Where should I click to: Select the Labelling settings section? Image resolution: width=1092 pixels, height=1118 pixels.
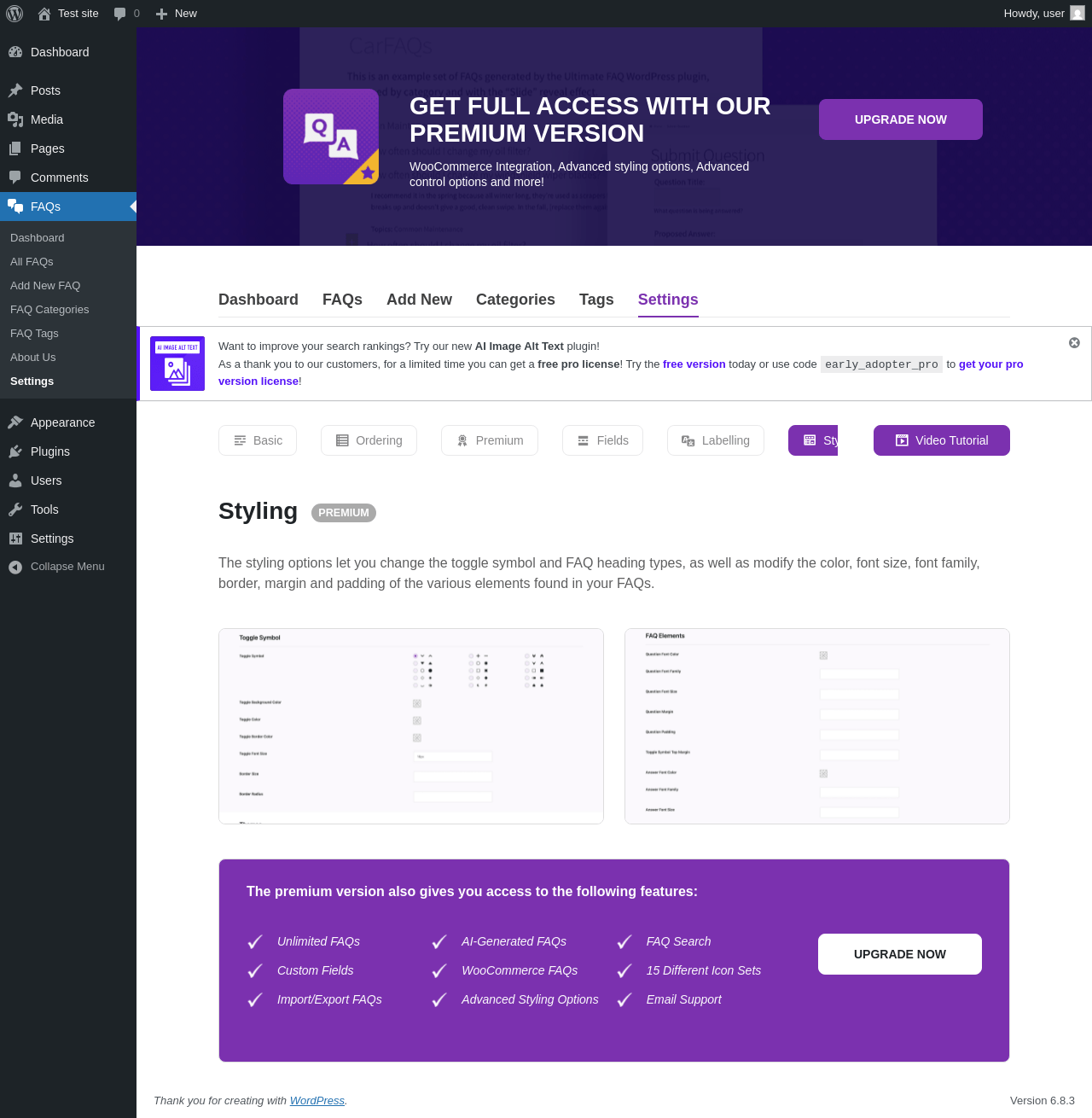tap(716, 440)
